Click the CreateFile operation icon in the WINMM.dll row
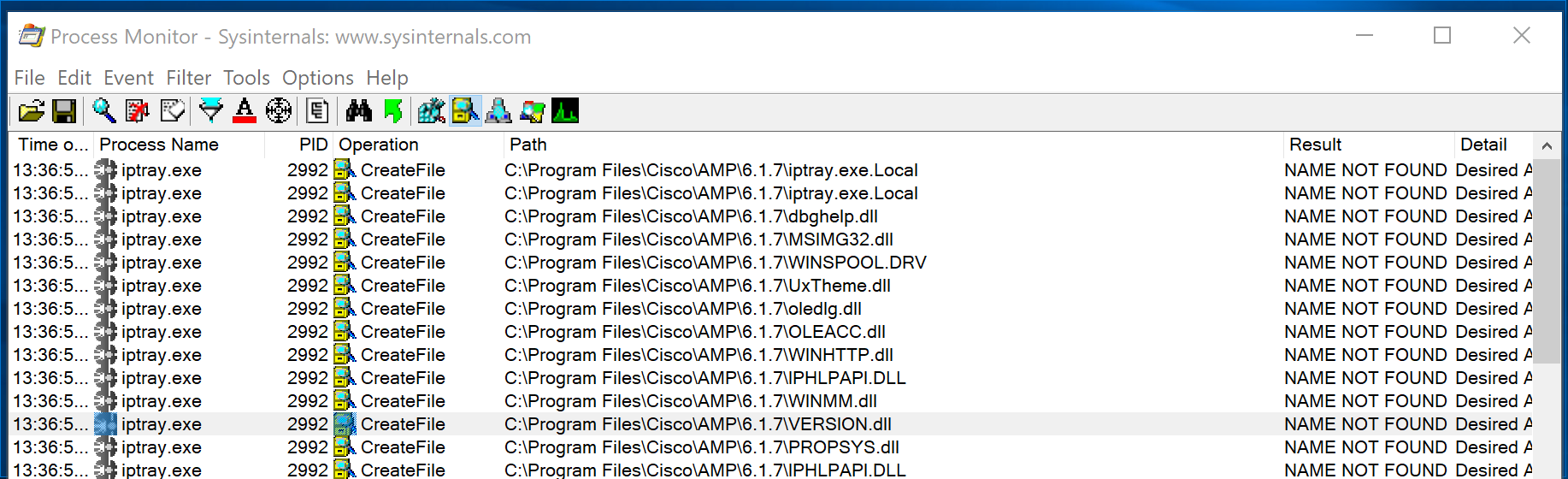The image size is (1568, 479). click(345, 401)
